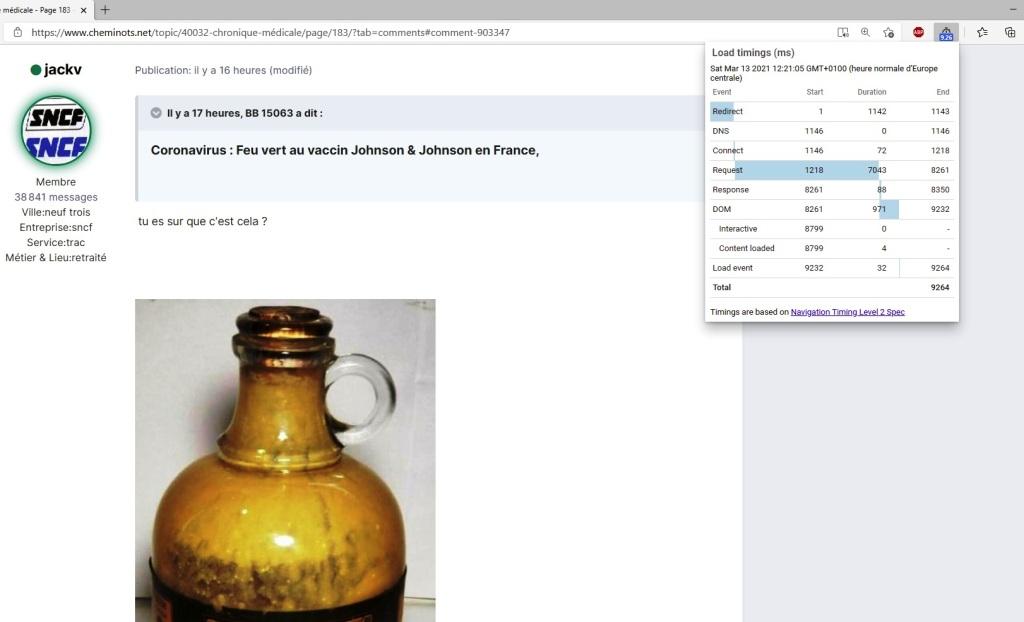
Task: Open a new tab with plus button
Action: coord(105,10)
